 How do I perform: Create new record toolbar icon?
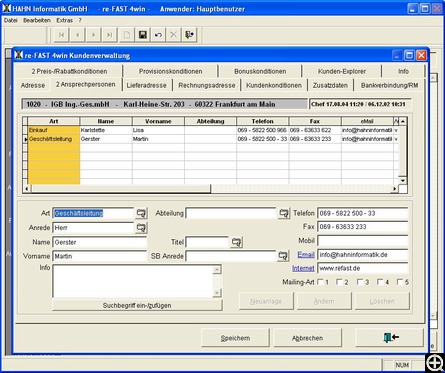pos(126,35)
